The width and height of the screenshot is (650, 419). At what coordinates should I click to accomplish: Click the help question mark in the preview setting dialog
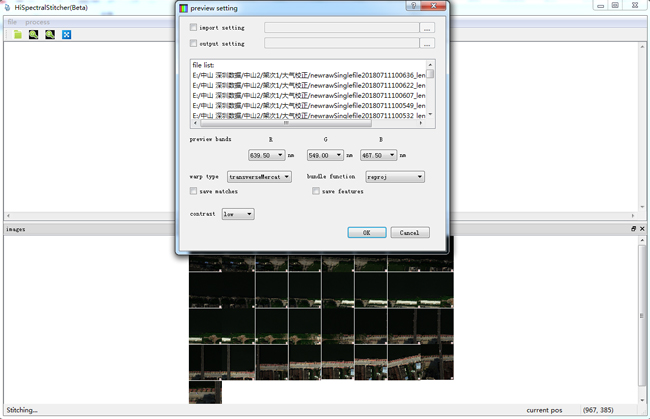click(413, 6)
